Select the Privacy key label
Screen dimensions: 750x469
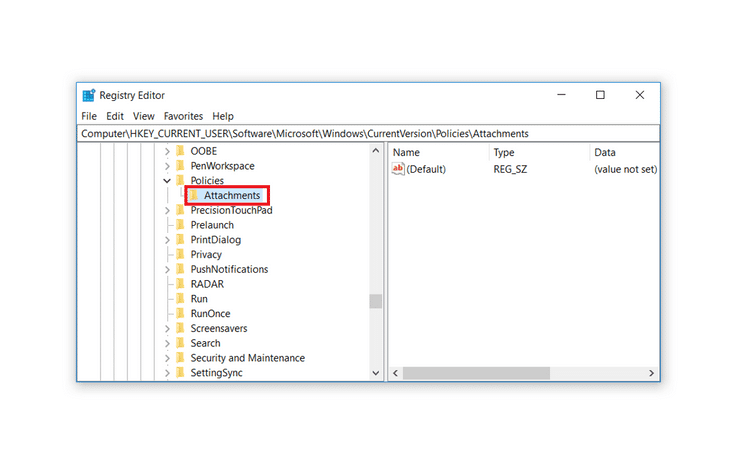tap(206, 255)
